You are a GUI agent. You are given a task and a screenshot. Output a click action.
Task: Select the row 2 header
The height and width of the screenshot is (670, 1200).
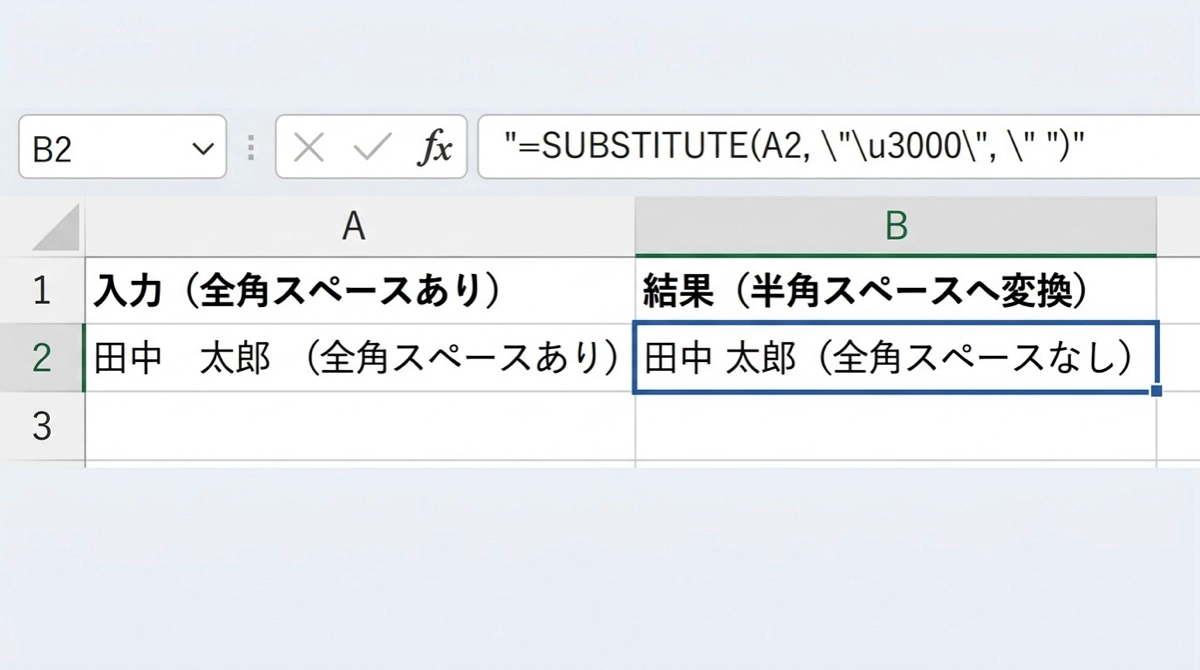[x=41, y=358]
